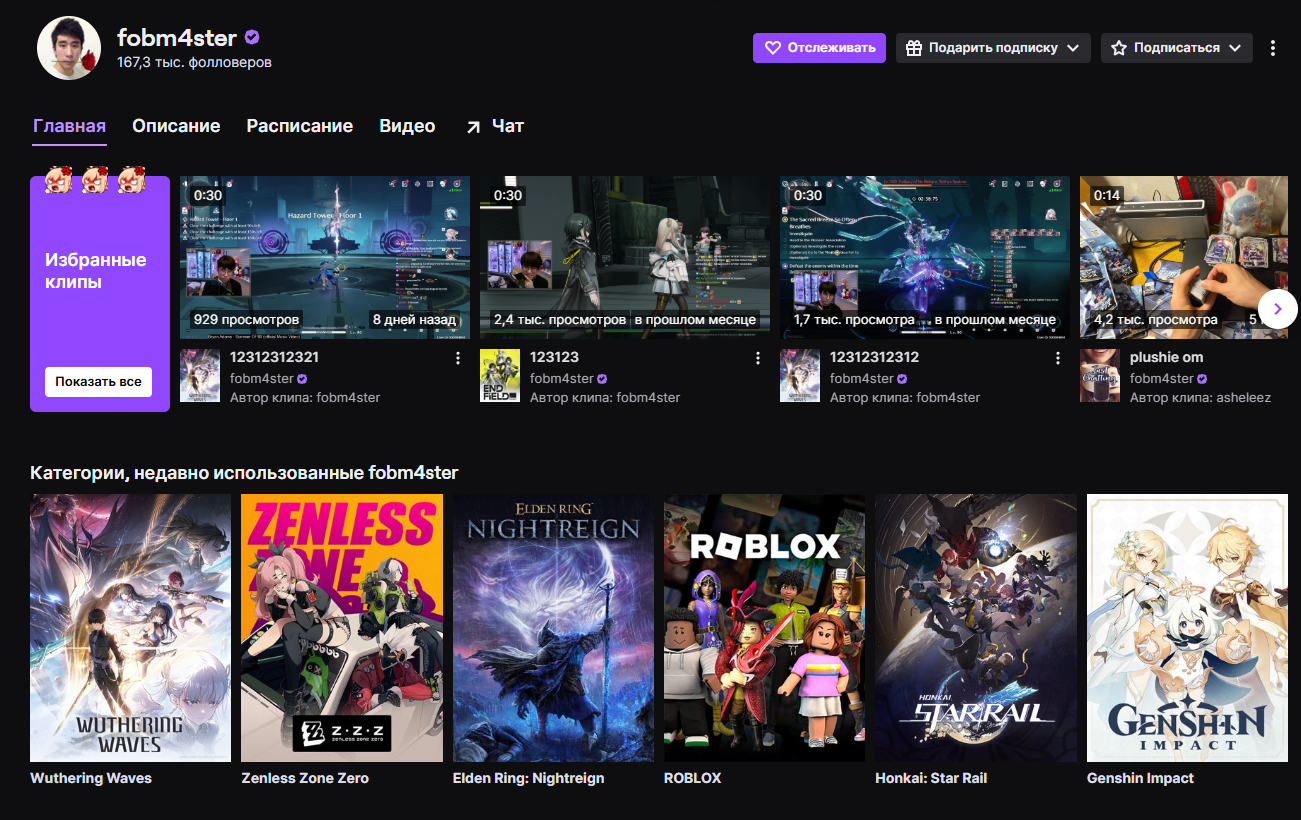
Task: Click Endfield box art beside 123123 title
Action: [x=500, y=376]
